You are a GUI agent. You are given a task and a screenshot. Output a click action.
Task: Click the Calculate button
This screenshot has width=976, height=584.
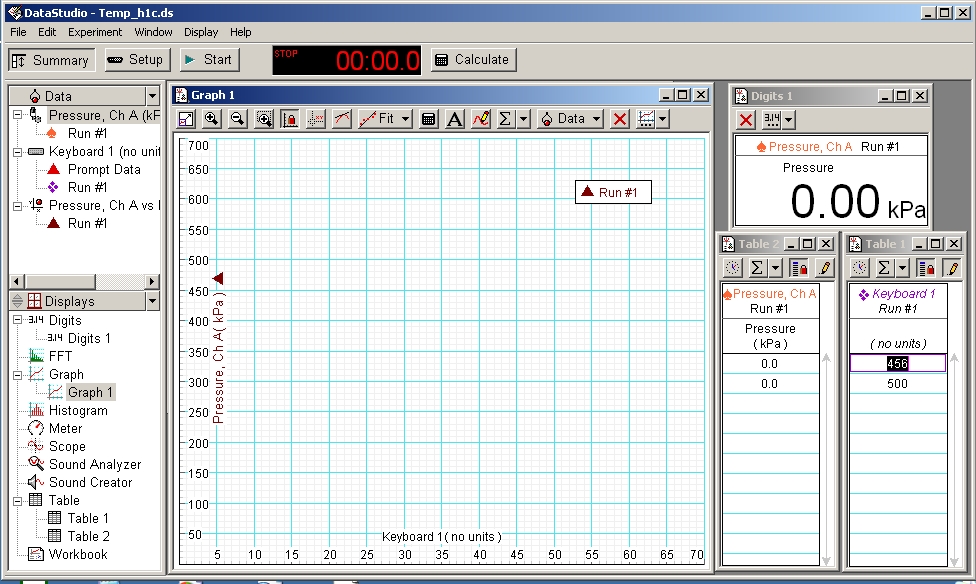tap(472, 60)
